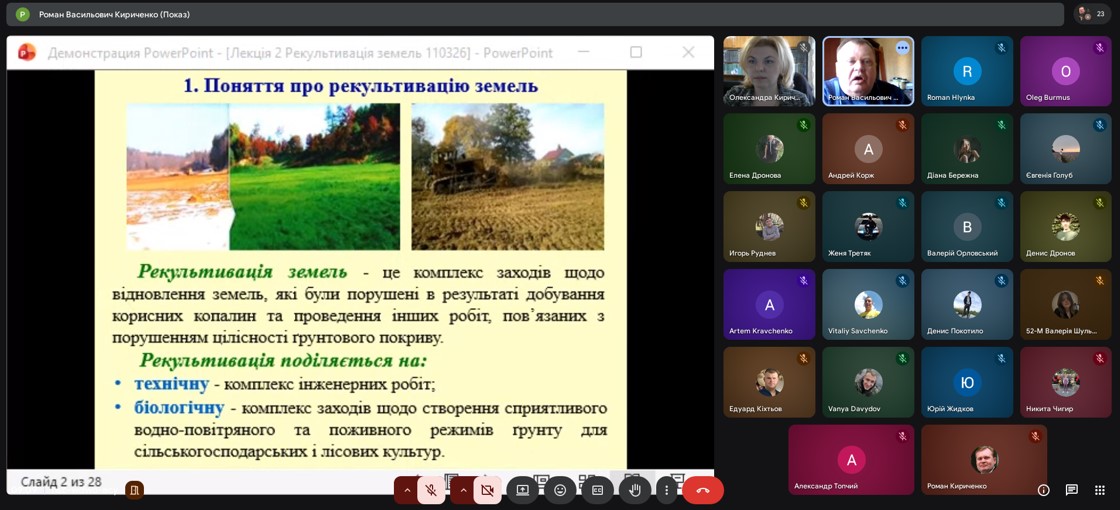Select Роман Кириченко tile in bottom row
1120x510 pixels.
[x=984, y=460]
